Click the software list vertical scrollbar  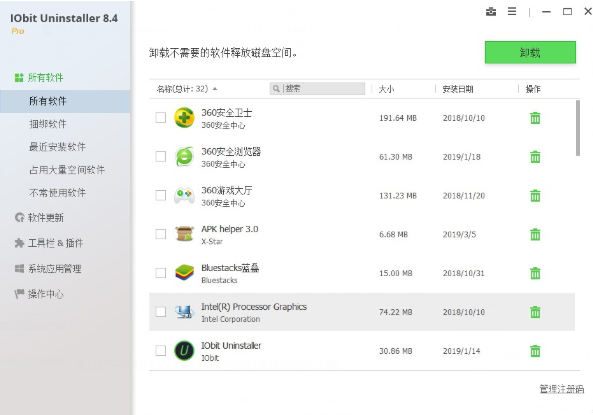tap(577, 128)
